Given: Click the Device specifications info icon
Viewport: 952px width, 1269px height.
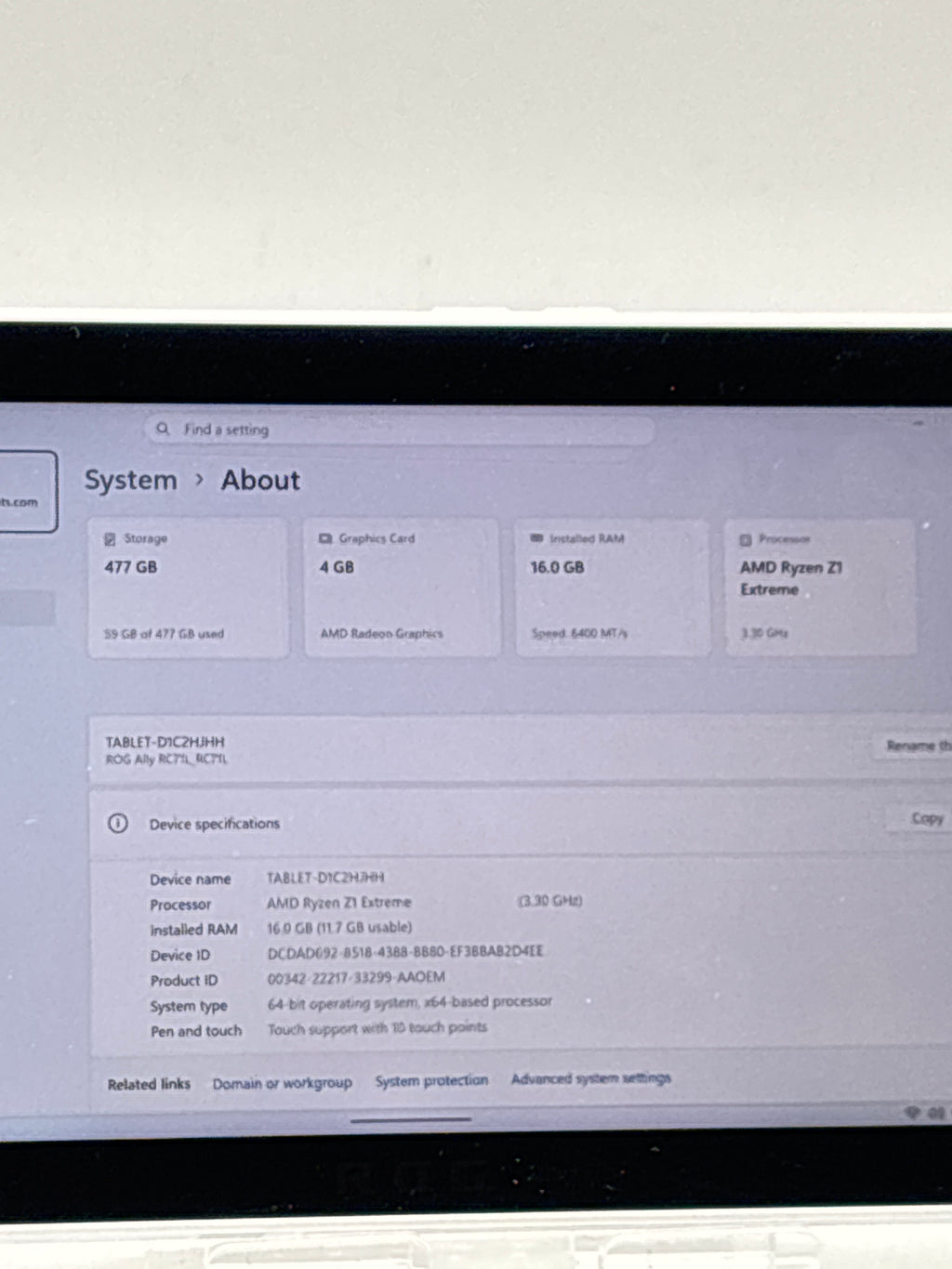Looking at the screenshot, I should 118,823.
